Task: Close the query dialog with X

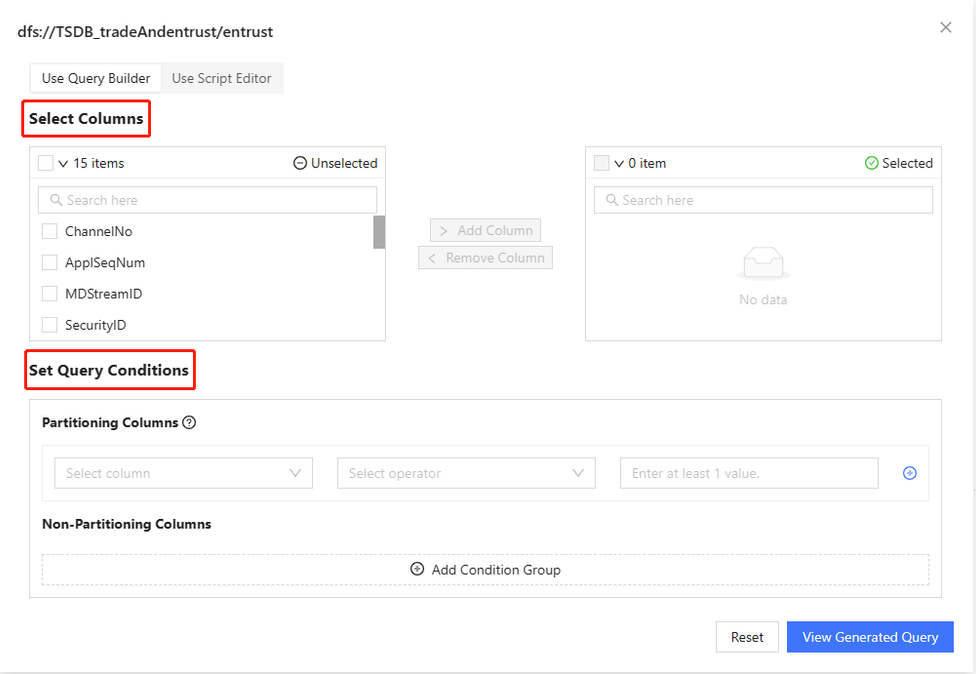Action: click(x=945, y=28)
